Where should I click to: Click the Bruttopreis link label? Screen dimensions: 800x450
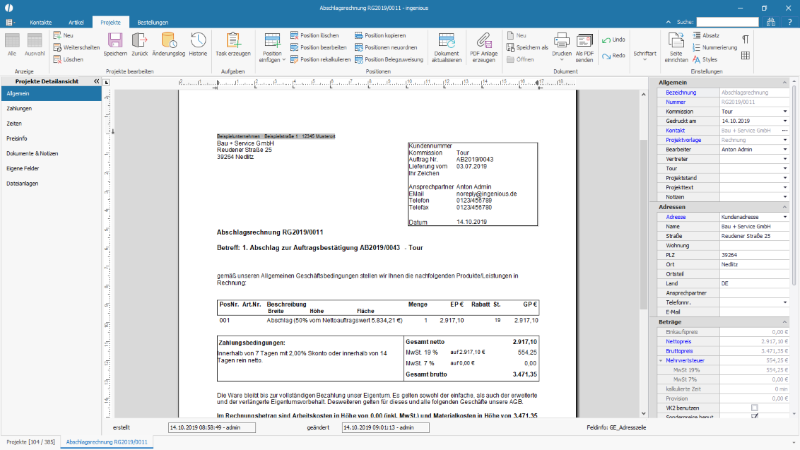(x=679, y=351)
